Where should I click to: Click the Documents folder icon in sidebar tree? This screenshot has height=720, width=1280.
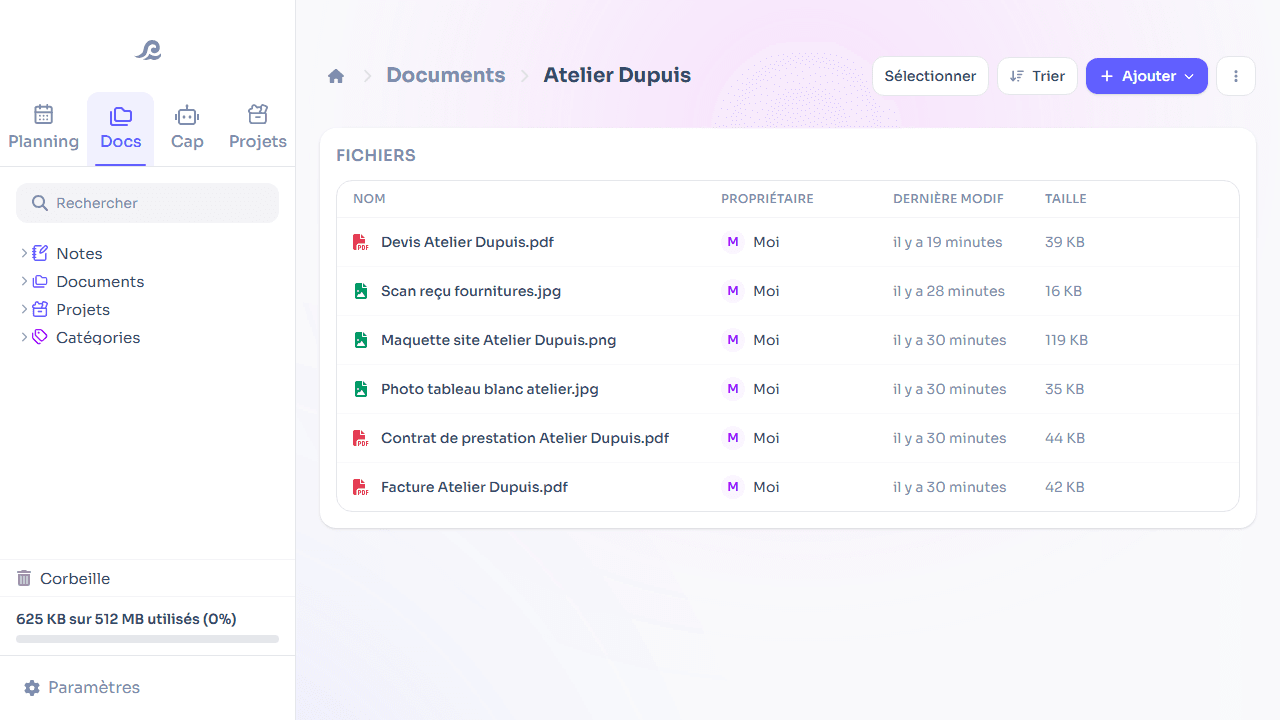click(x=40, y=281)
